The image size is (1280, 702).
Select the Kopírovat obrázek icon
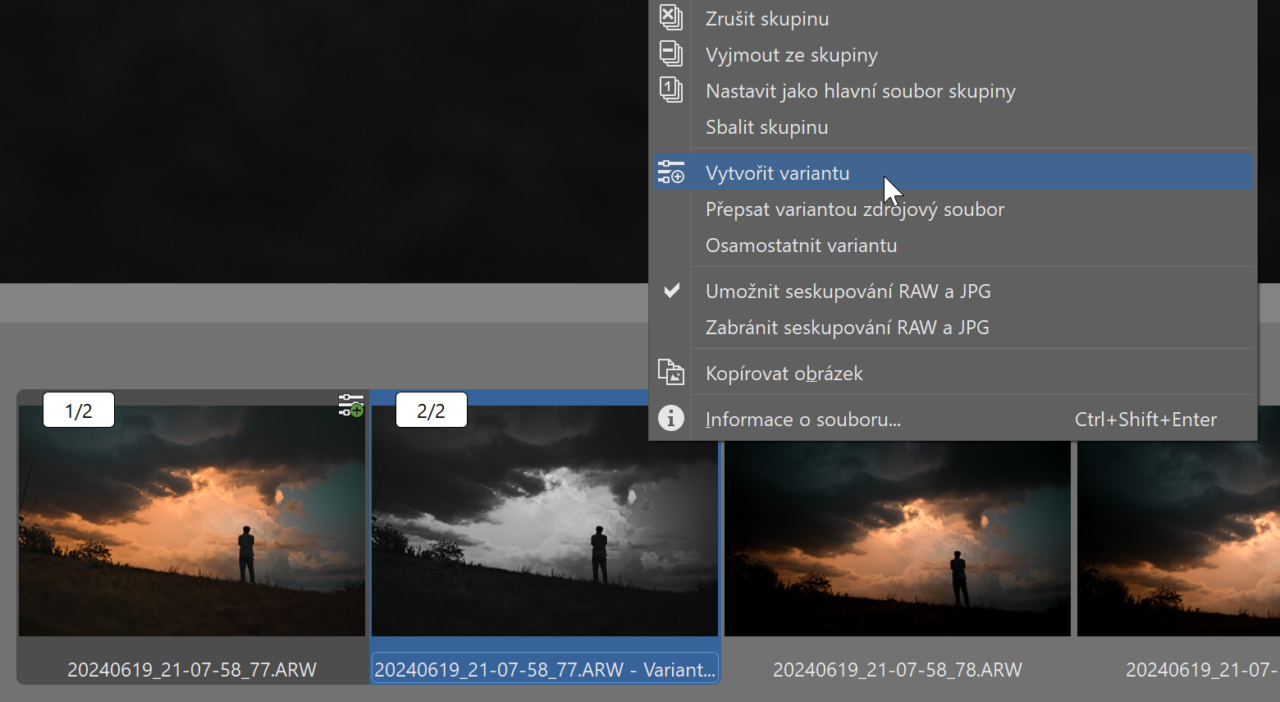671,372
